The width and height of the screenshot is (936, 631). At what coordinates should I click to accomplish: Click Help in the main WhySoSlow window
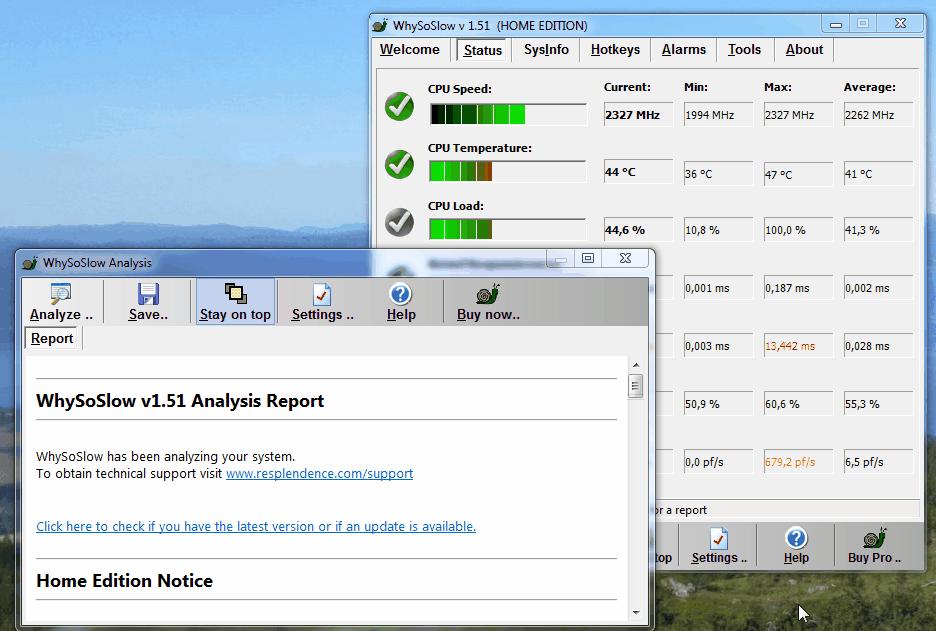coord(796,545)
